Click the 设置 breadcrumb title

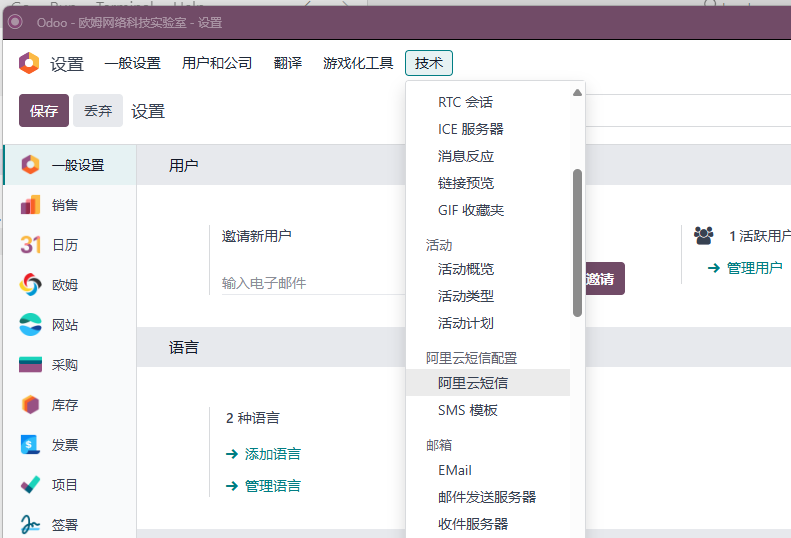148,111
